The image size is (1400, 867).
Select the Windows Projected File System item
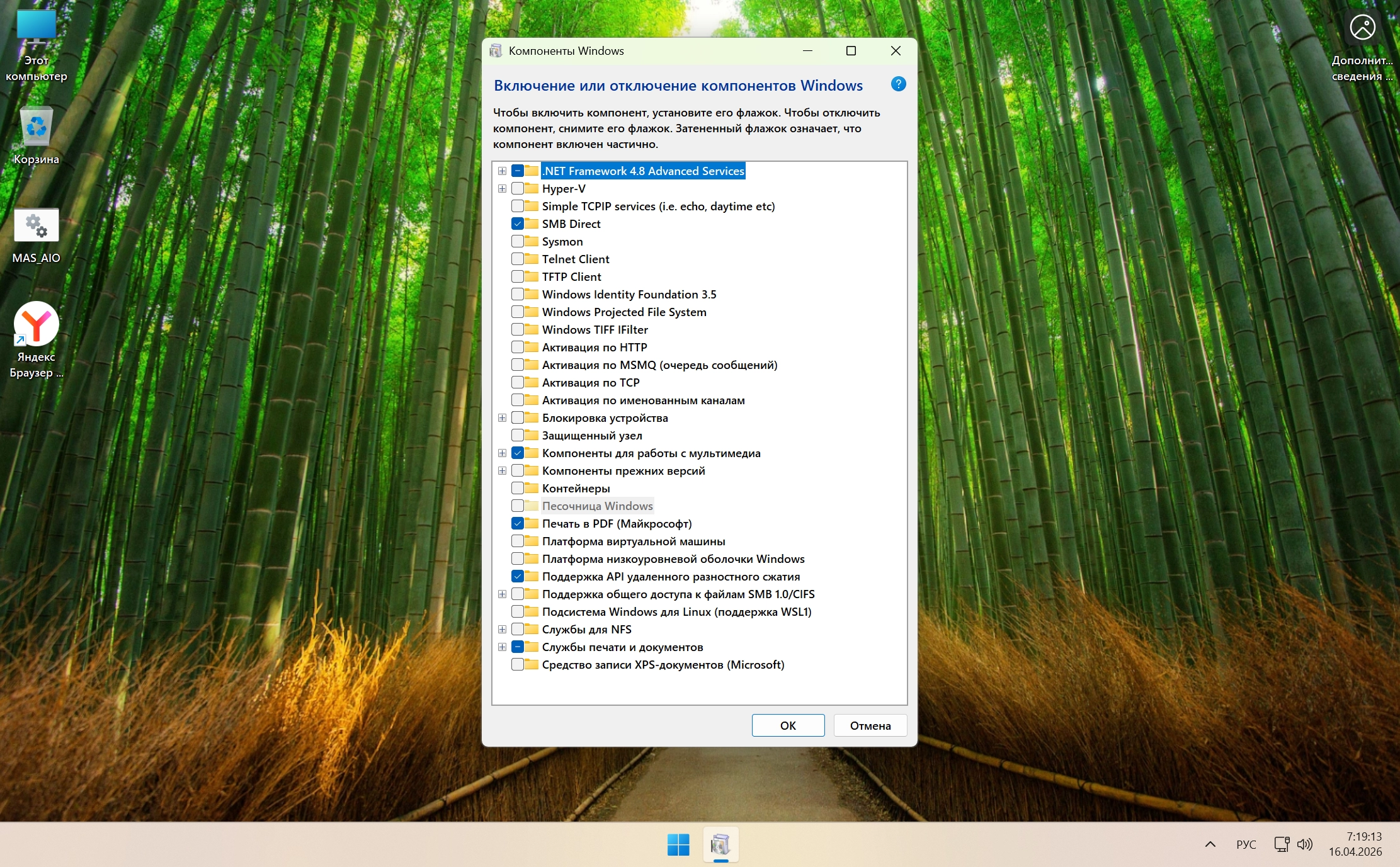click(623, 312)
